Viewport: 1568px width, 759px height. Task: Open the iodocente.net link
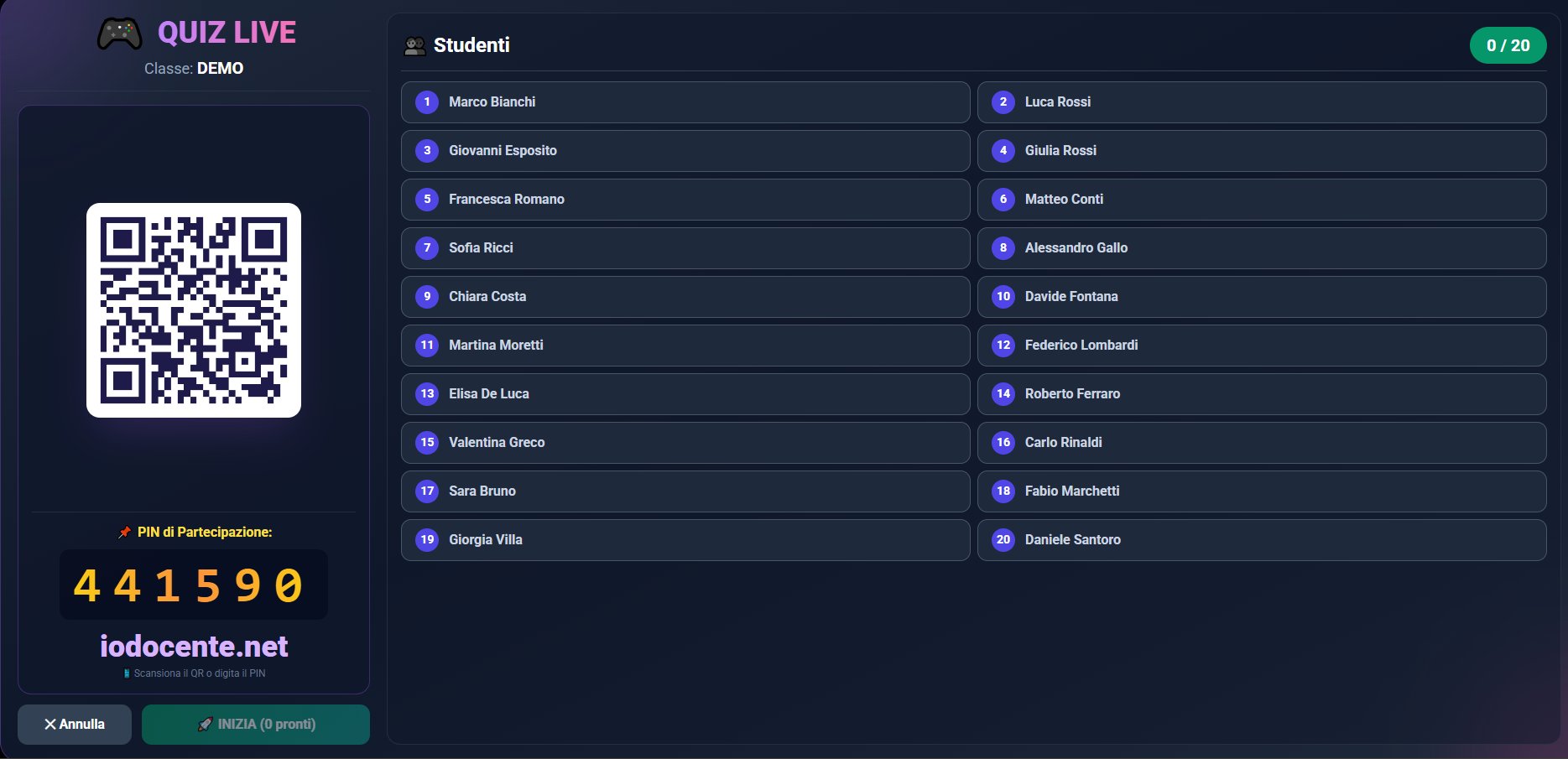(x=194, y=647)
